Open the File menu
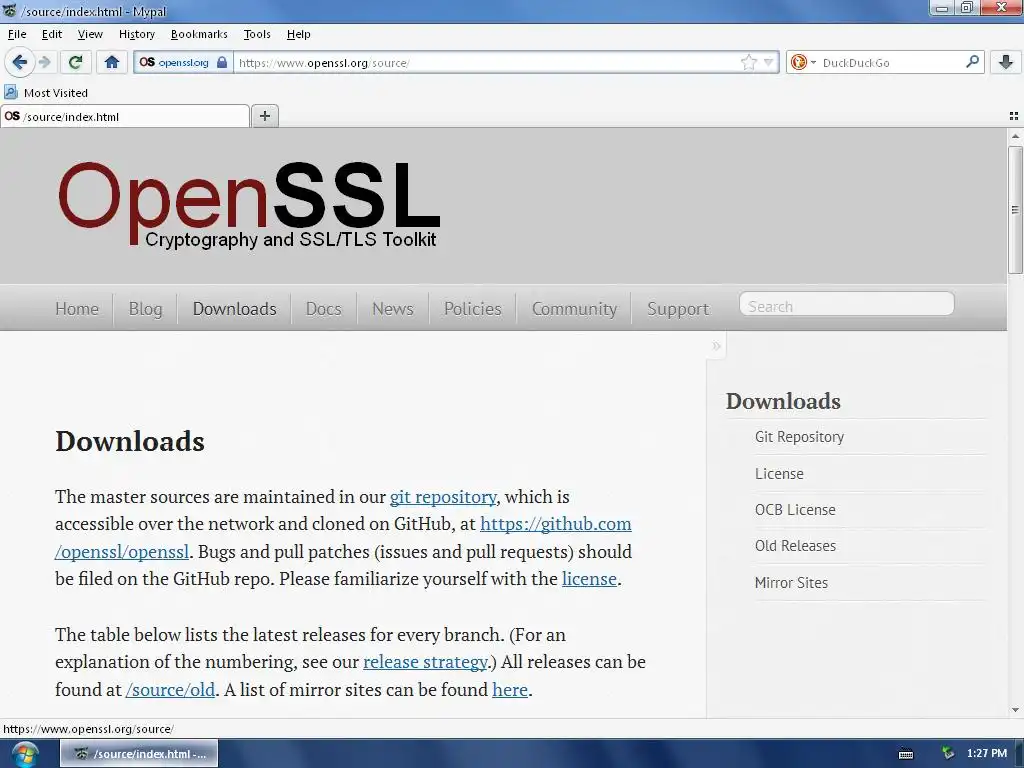 (x=17, y=34)
